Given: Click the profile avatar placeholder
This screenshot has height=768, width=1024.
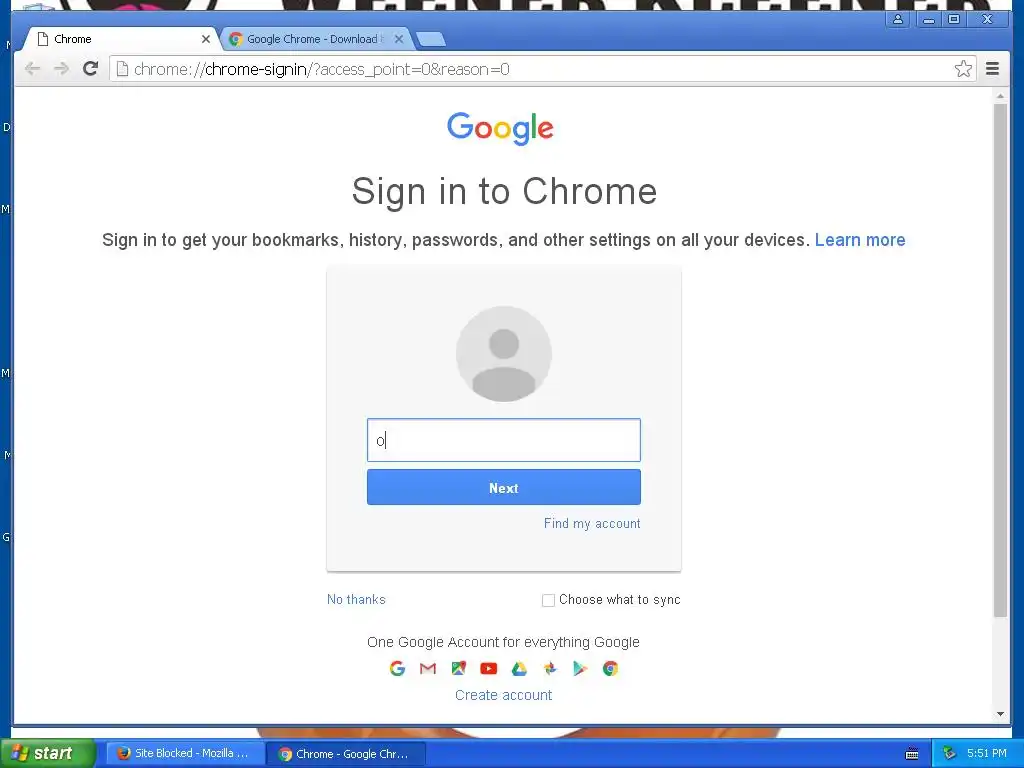Looking at the screenshot, I should [x=504, y=354].
